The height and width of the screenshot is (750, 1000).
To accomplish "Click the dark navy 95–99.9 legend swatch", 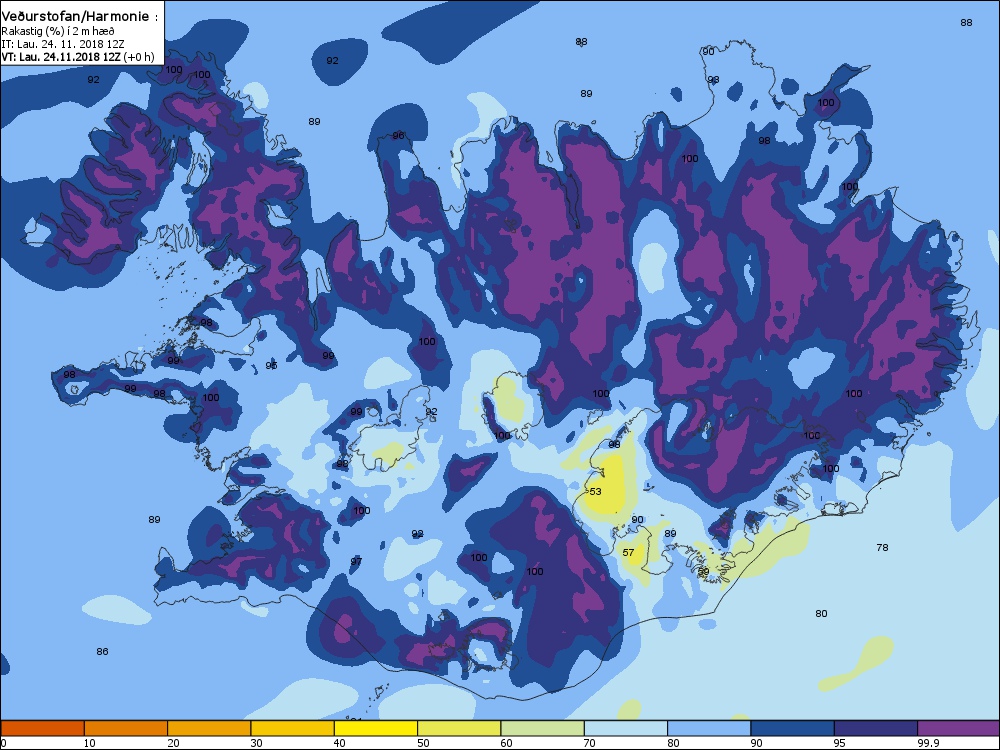I will 876,728.
